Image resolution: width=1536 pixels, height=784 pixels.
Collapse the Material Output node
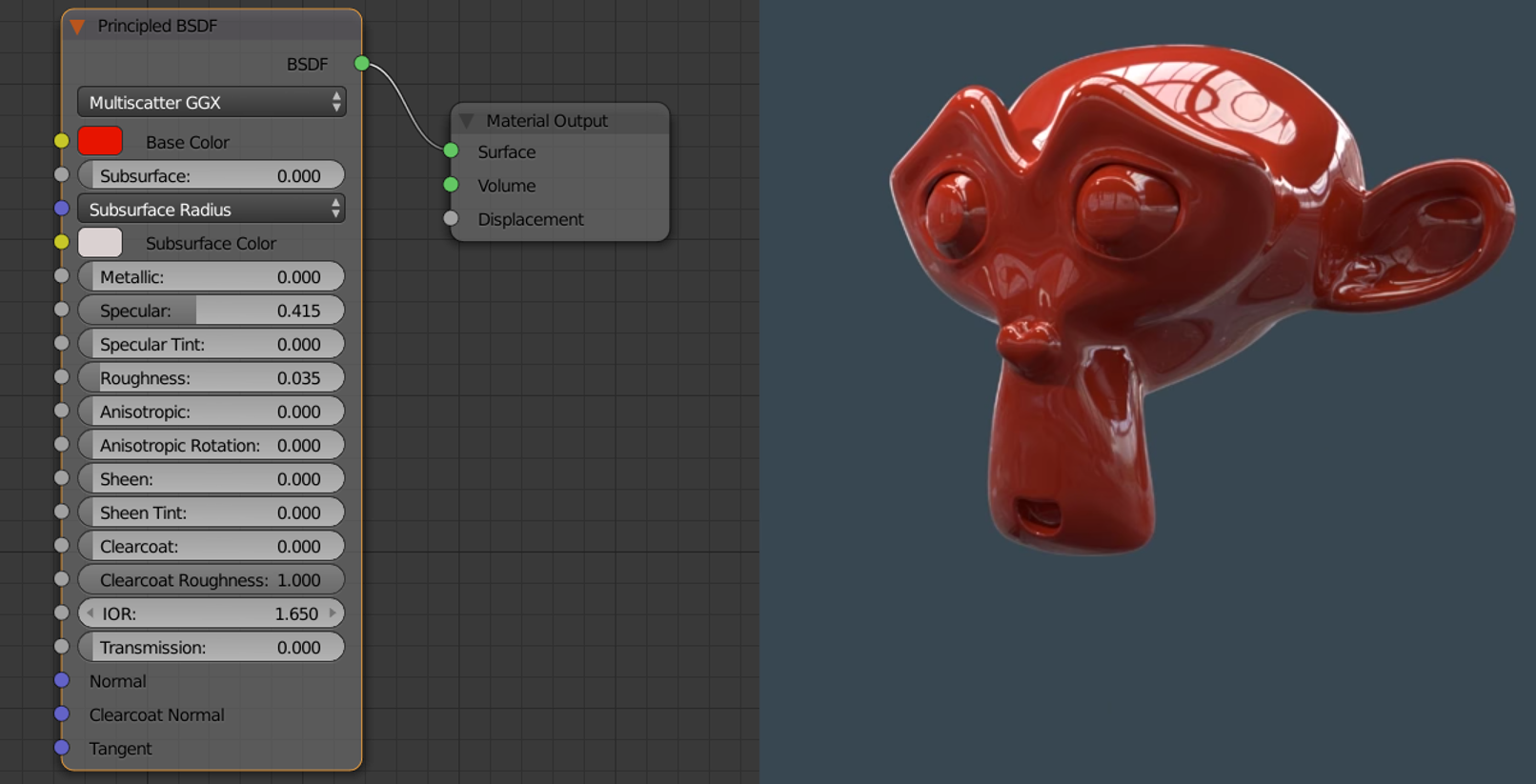[467, 121]
